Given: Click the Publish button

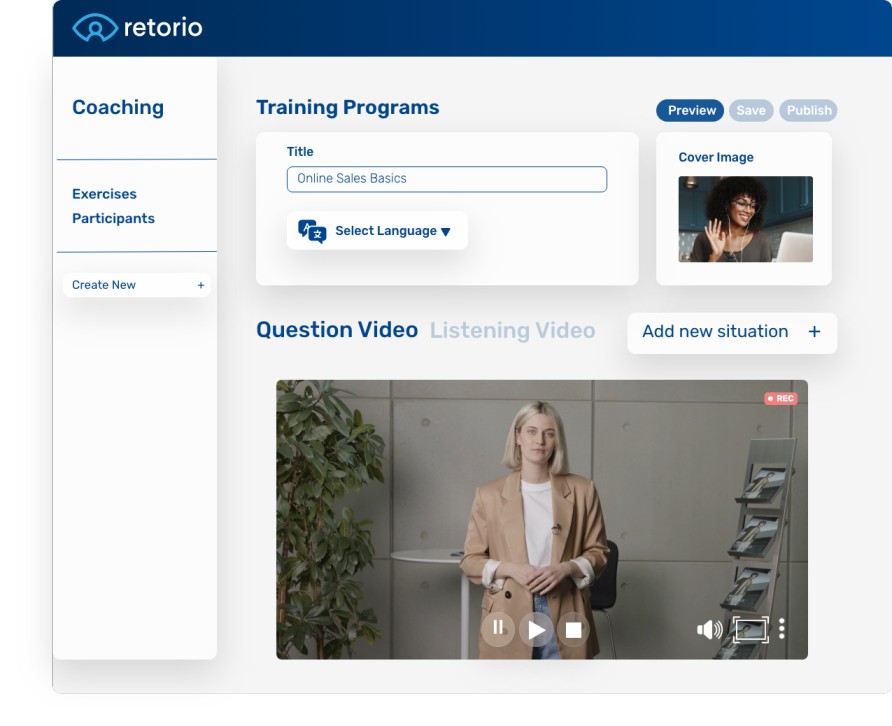Looking at the screenshot, I should [808, 110].
